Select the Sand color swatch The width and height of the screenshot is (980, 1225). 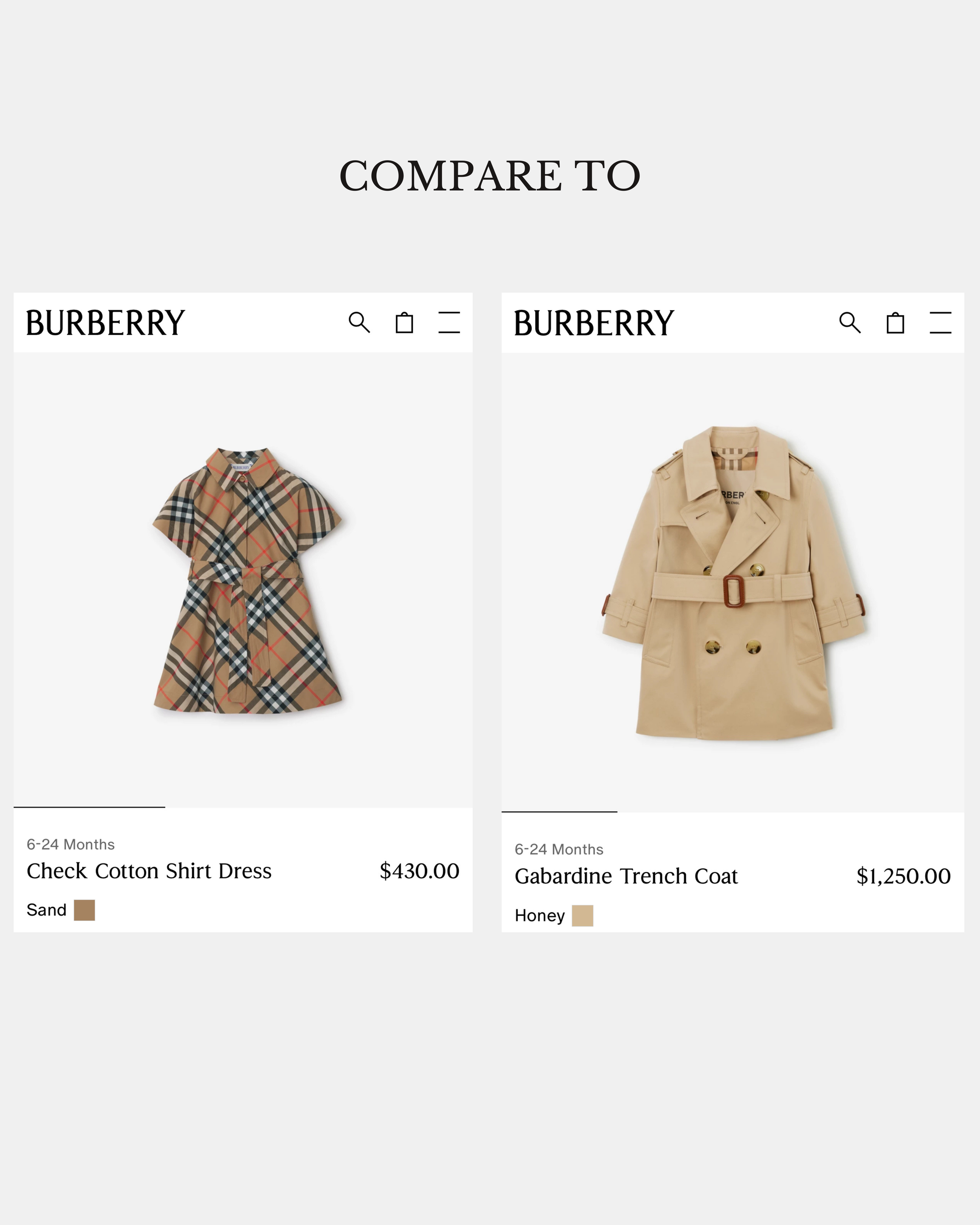pyautogui.click(x=84, y=910)
